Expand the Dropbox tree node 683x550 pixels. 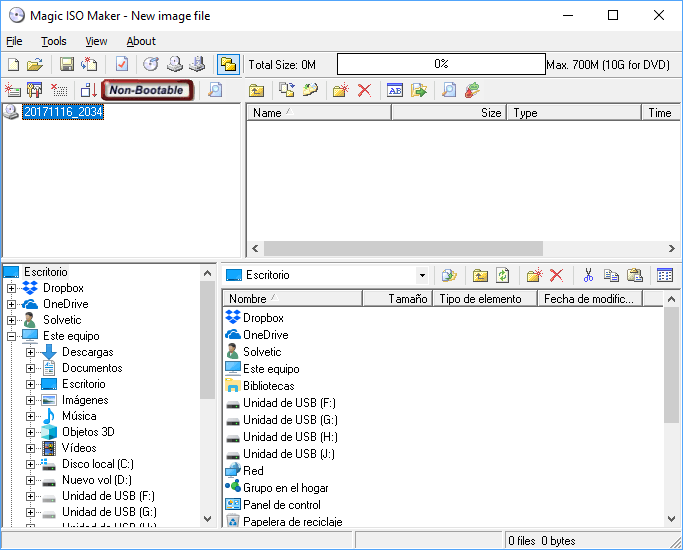[x=12, y=288]
